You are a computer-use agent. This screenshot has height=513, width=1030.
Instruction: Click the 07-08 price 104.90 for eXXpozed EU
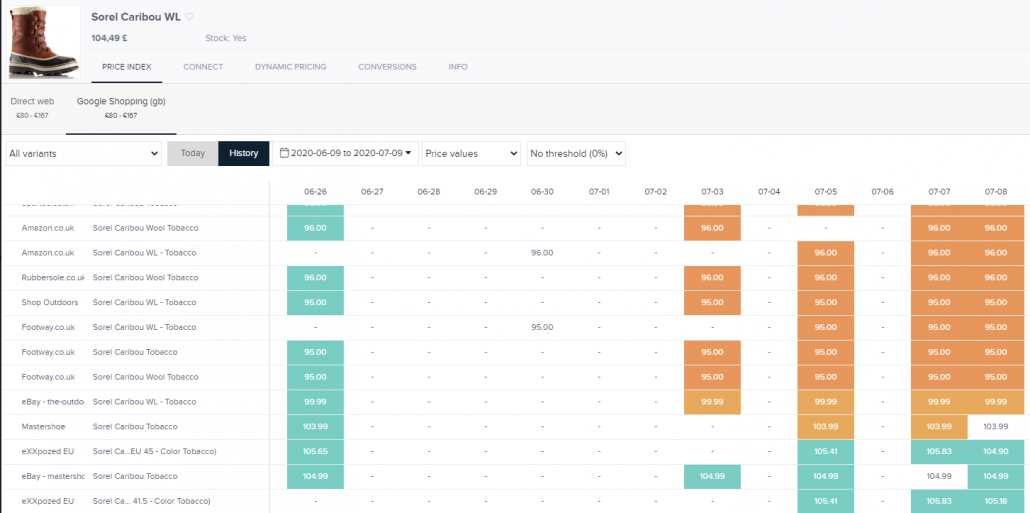point(996,451)
